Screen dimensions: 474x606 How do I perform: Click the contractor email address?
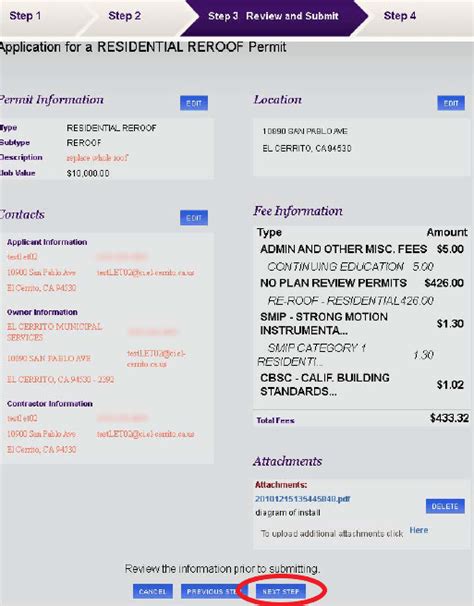click(x=146, y=434)
